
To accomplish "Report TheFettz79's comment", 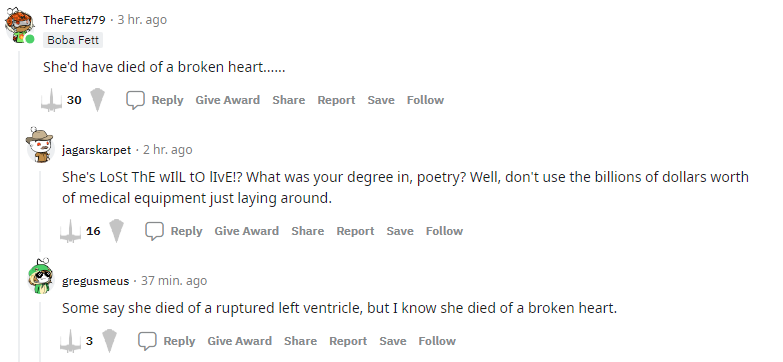I will click(337, 100).
